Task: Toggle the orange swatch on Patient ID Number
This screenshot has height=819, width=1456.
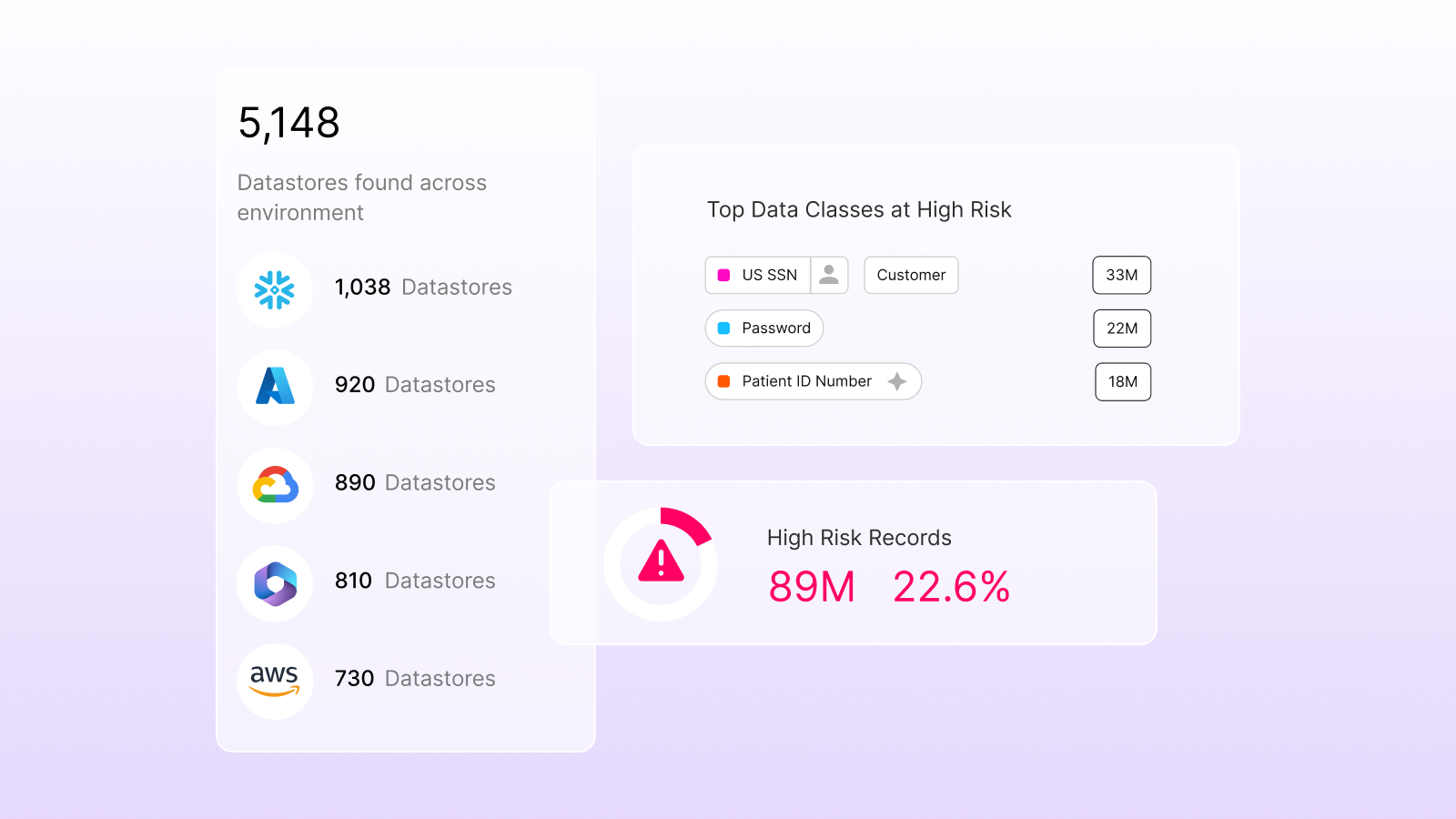Action: [723, 380]
